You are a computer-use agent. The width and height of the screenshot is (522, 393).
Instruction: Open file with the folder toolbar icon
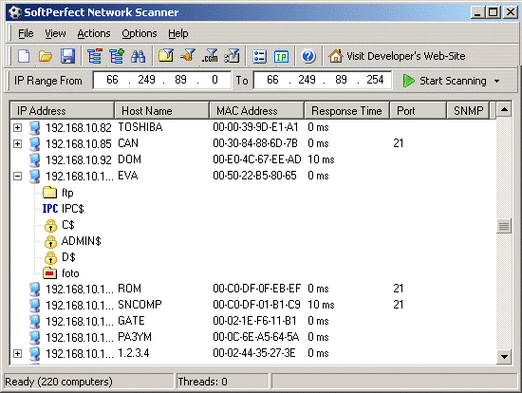tap(46, 56)
